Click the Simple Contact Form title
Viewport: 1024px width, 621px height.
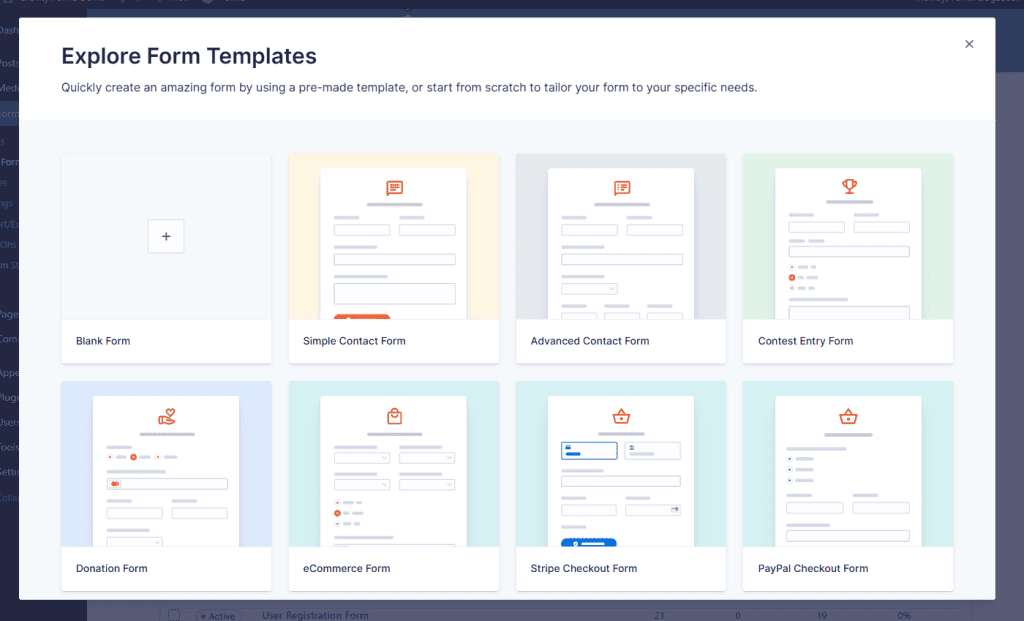coord(354,341)
